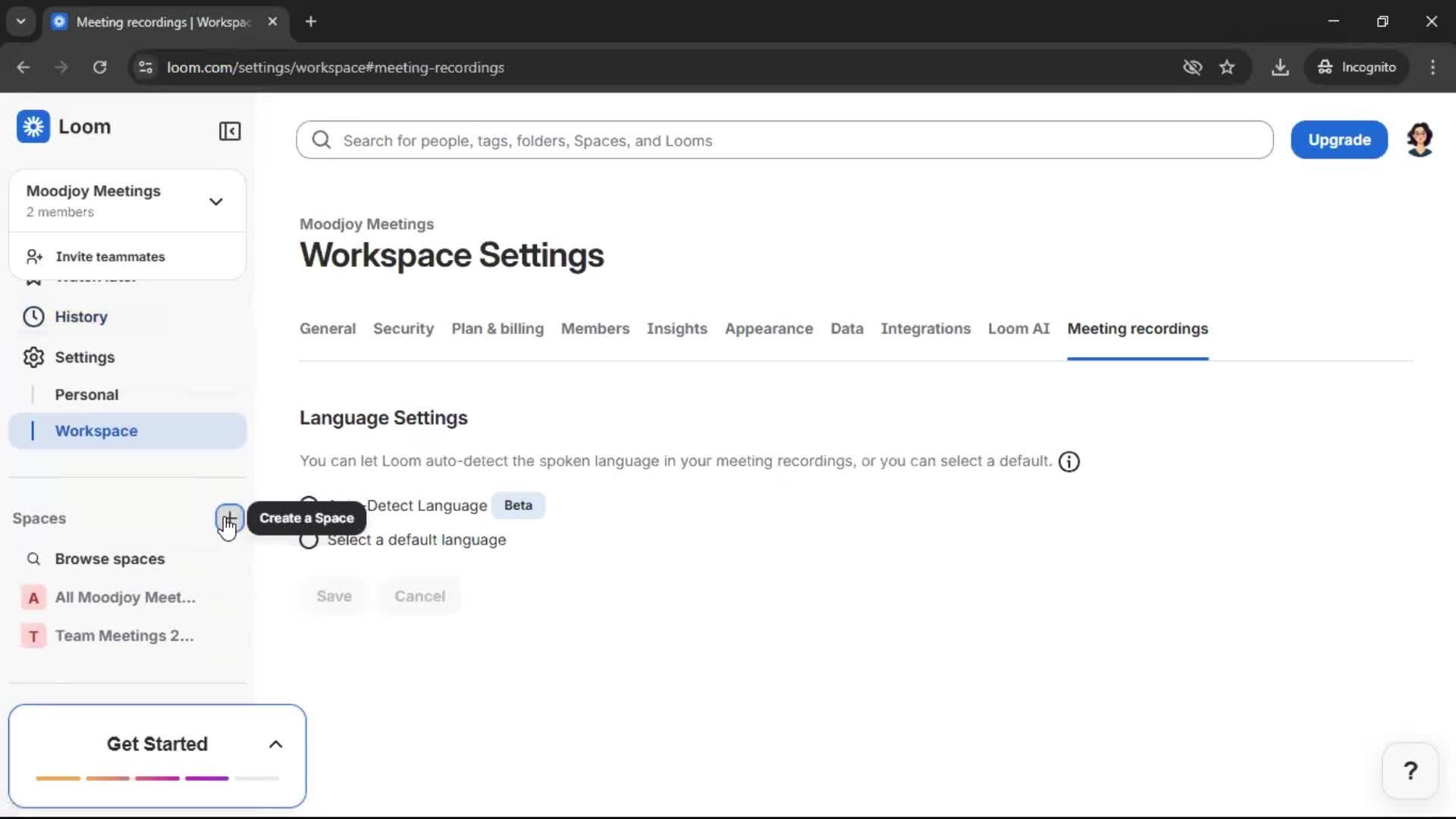Open the help question mark bubble

tap(1410, 770)
